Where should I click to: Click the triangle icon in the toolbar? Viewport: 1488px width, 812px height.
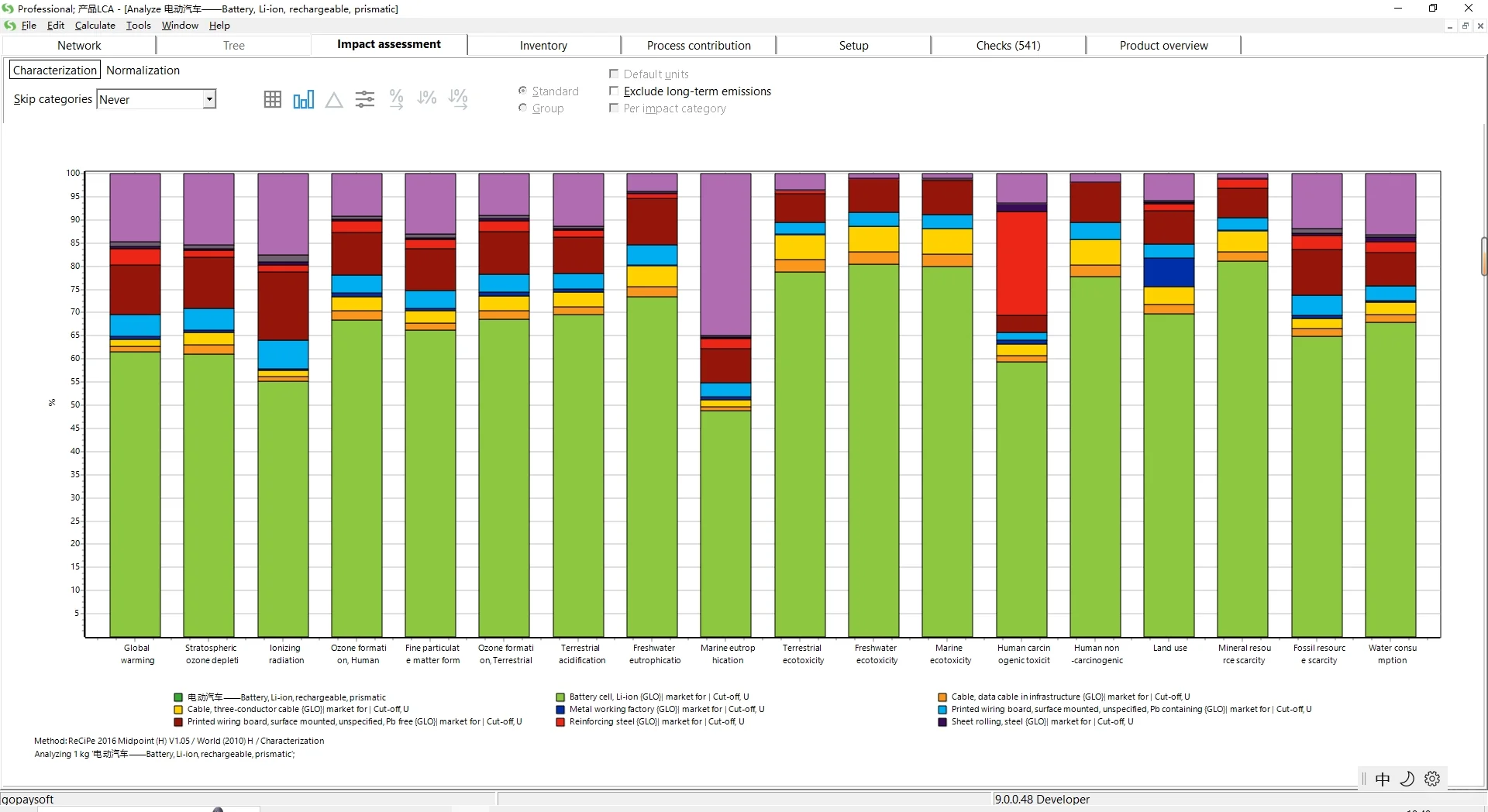(334, 100)
